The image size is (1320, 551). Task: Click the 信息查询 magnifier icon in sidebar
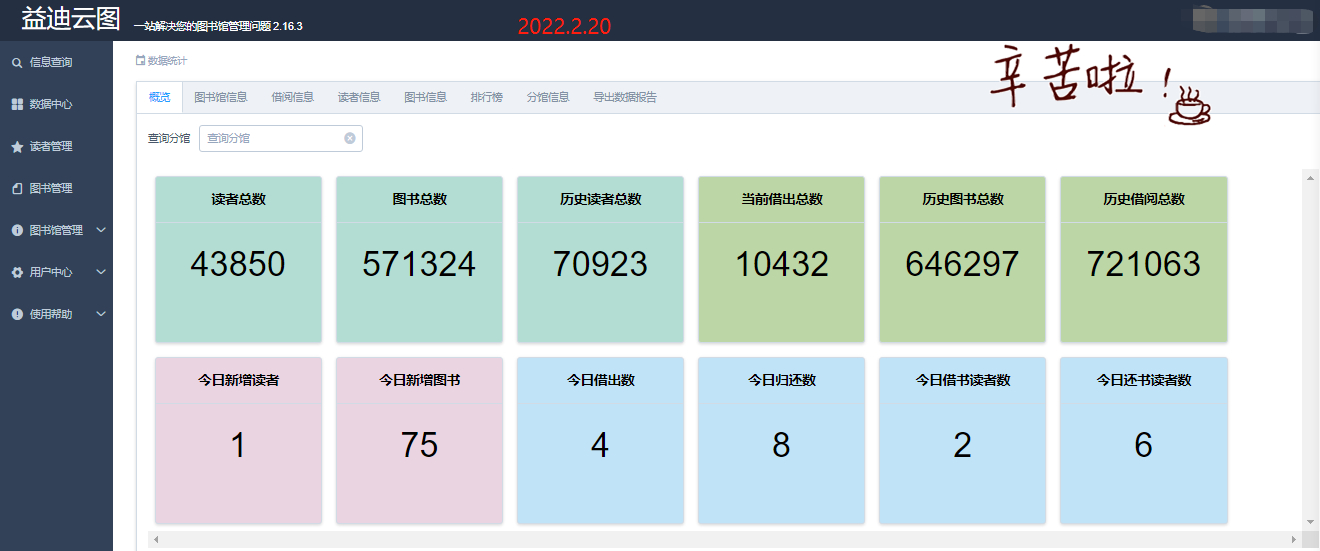(17, 63)
